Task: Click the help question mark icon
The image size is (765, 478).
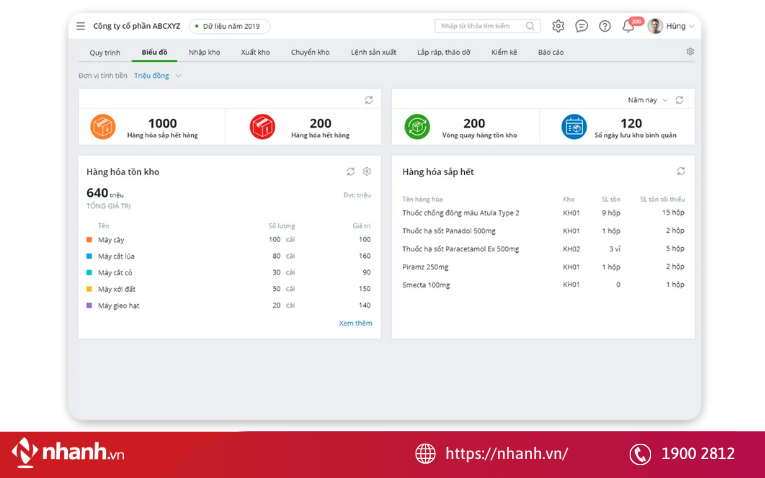Action: (x=605, y=26)
